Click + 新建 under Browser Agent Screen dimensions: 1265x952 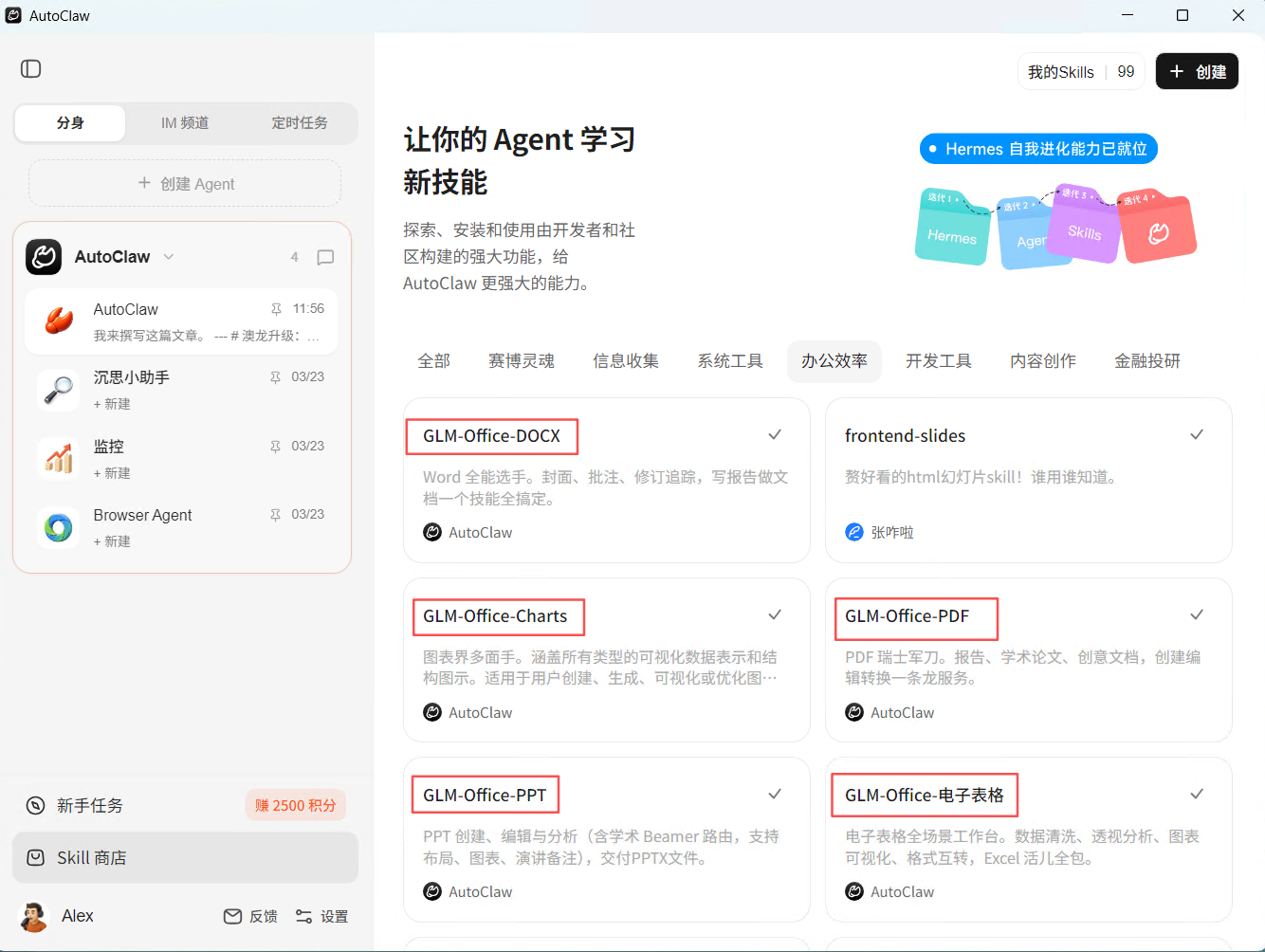[x=112, y=541]
